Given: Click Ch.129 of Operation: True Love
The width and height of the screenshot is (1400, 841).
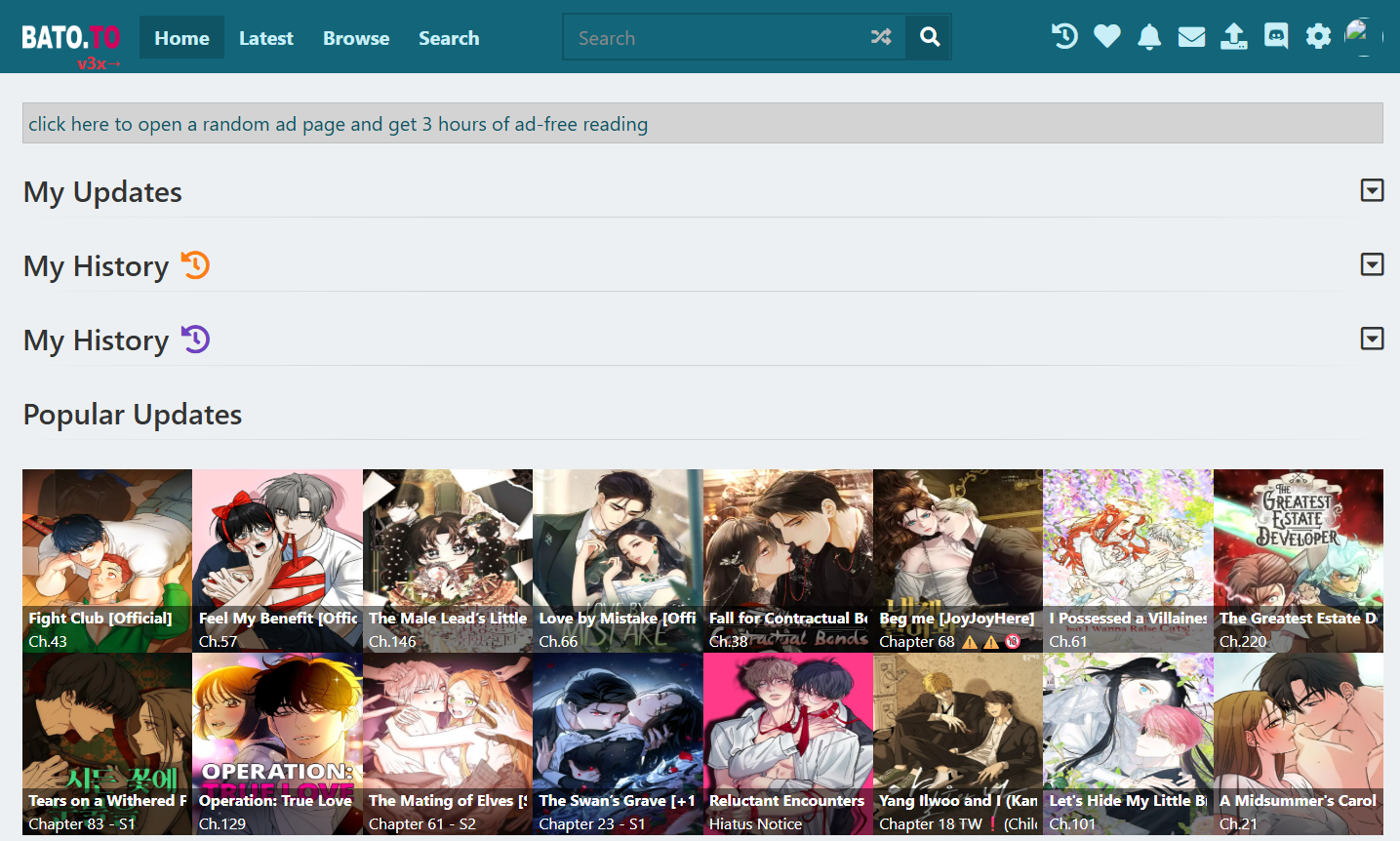Looking at the screenshot, I should [222, 823].
